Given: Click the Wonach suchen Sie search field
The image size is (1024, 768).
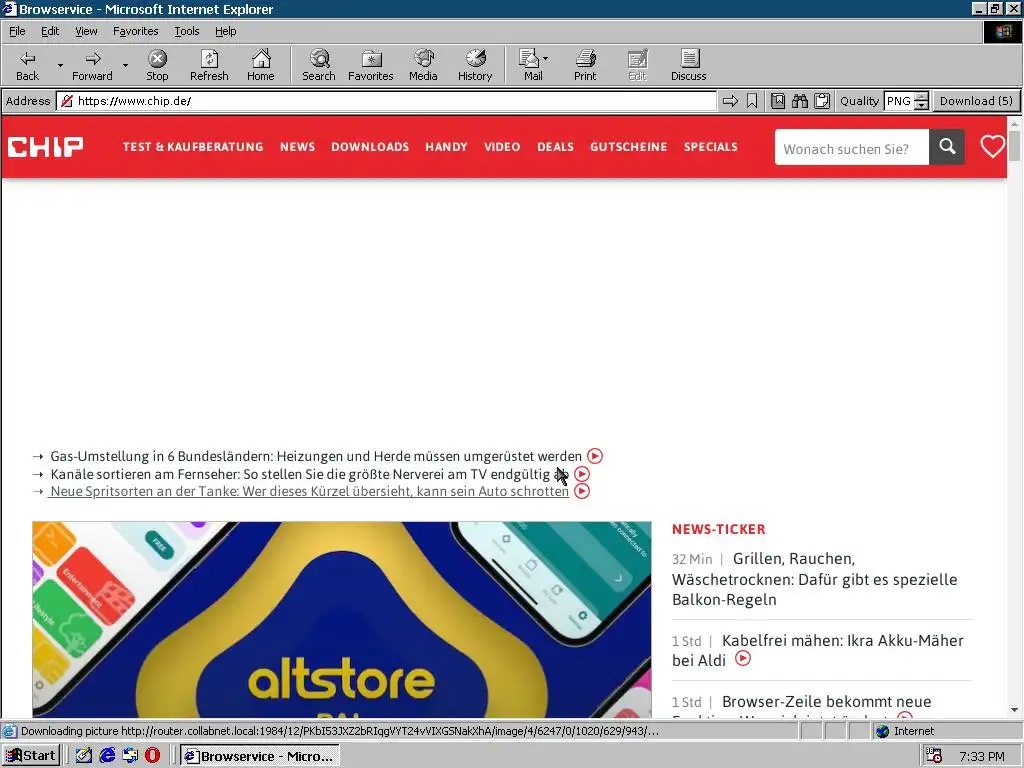Looking at the screenshot, I should pyautogui.click(x=852, y=148).
